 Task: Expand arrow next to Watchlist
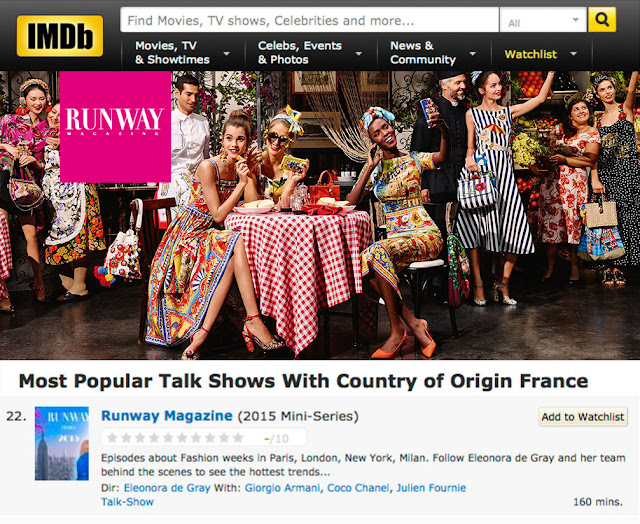pos(573,54)
